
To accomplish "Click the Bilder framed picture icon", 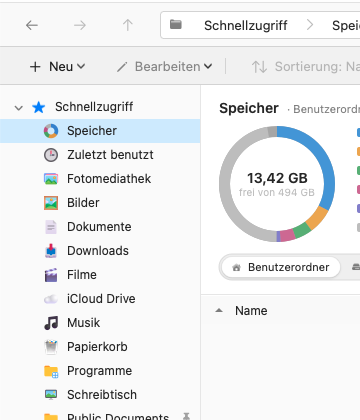I will click(x=51, y=203).
